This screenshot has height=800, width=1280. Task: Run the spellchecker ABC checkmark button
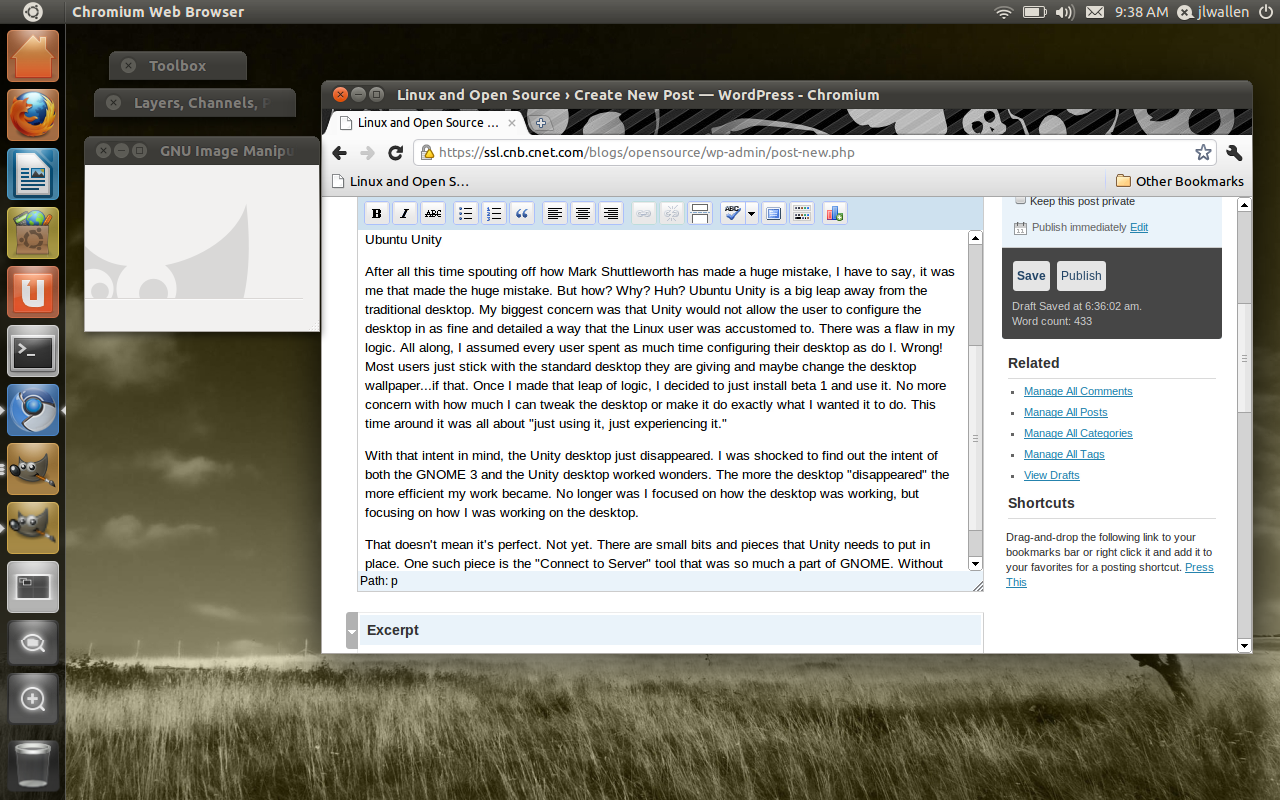pyautogui.click(x=733, y=213)
